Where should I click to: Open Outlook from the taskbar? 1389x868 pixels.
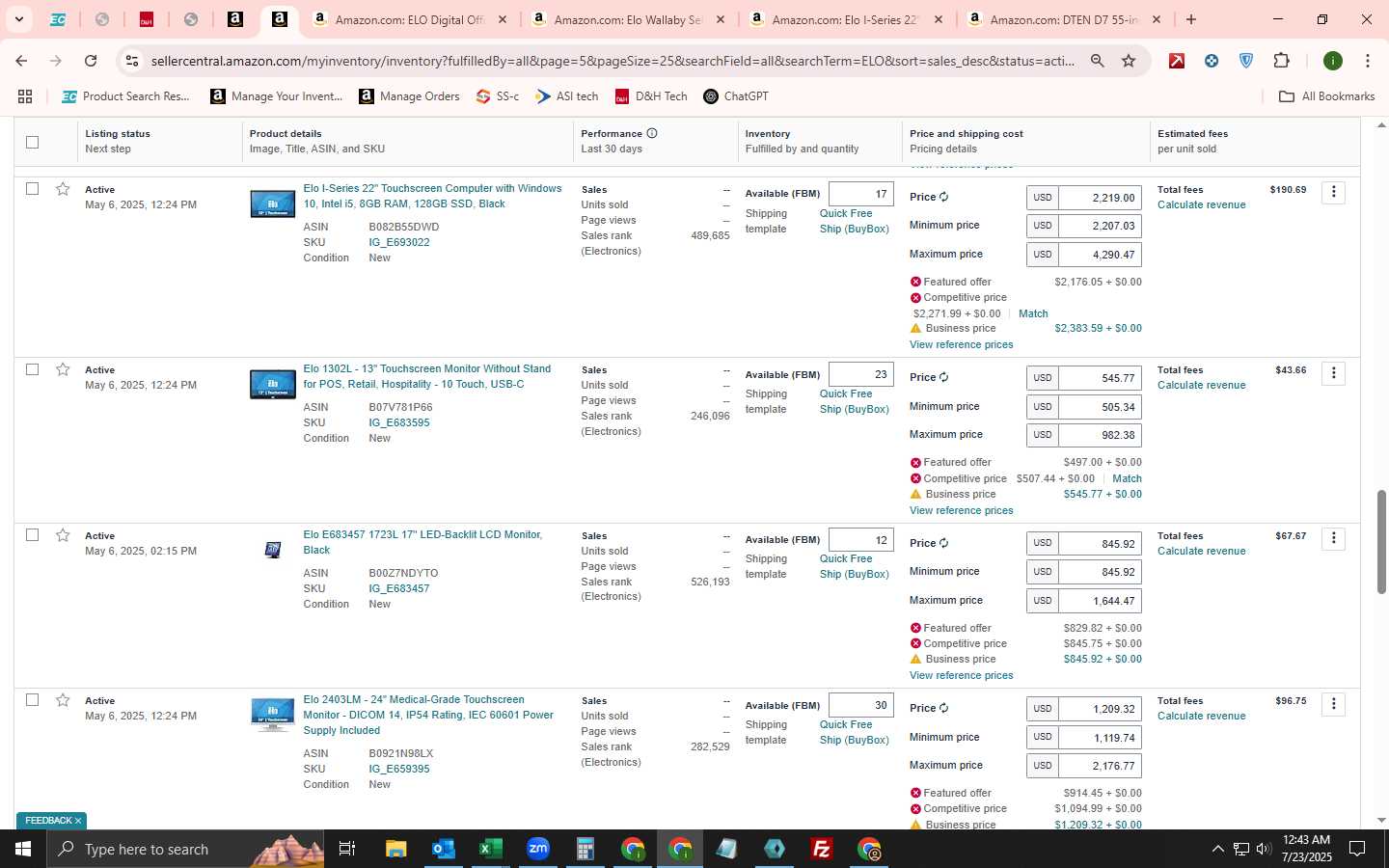coord(443,849)
